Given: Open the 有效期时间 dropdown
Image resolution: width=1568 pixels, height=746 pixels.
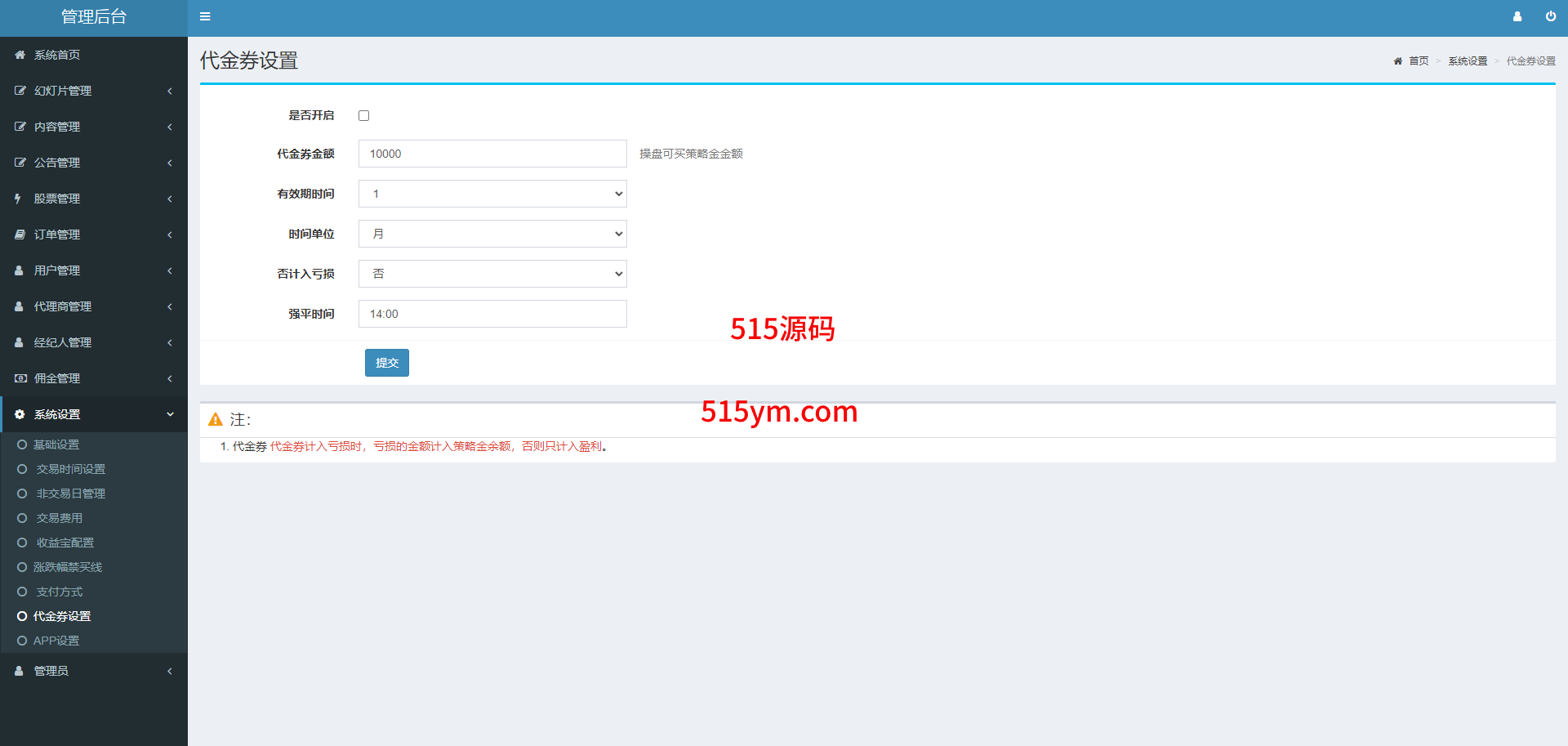Looking at the screenshot, I should click(492, 194).
